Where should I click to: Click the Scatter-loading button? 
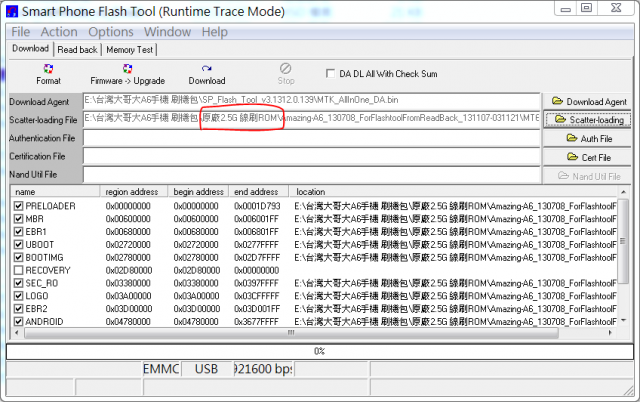point(588,120)
